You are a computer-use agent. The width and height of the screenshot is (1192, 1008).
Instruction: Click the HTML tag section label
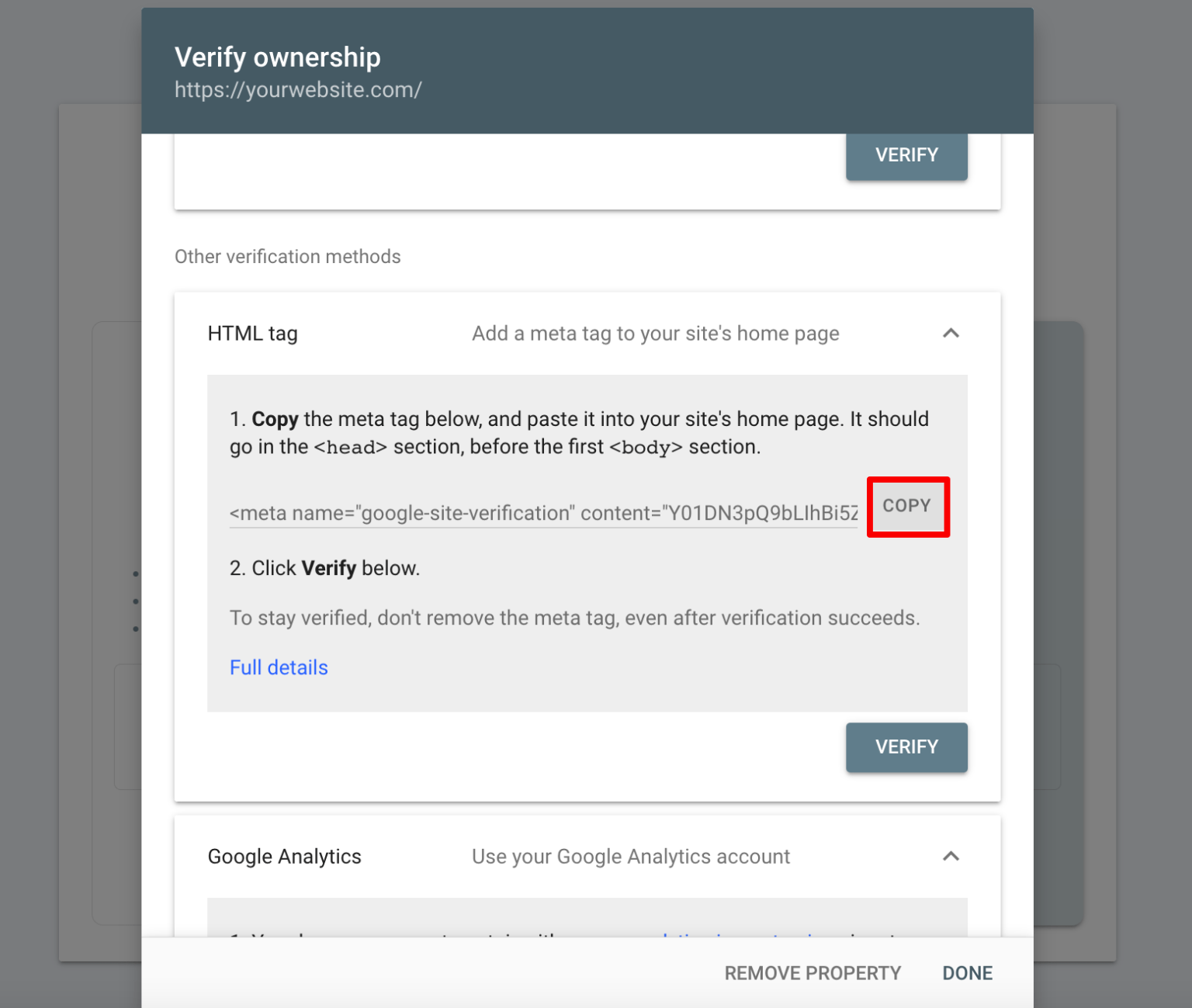coord(251,333)
